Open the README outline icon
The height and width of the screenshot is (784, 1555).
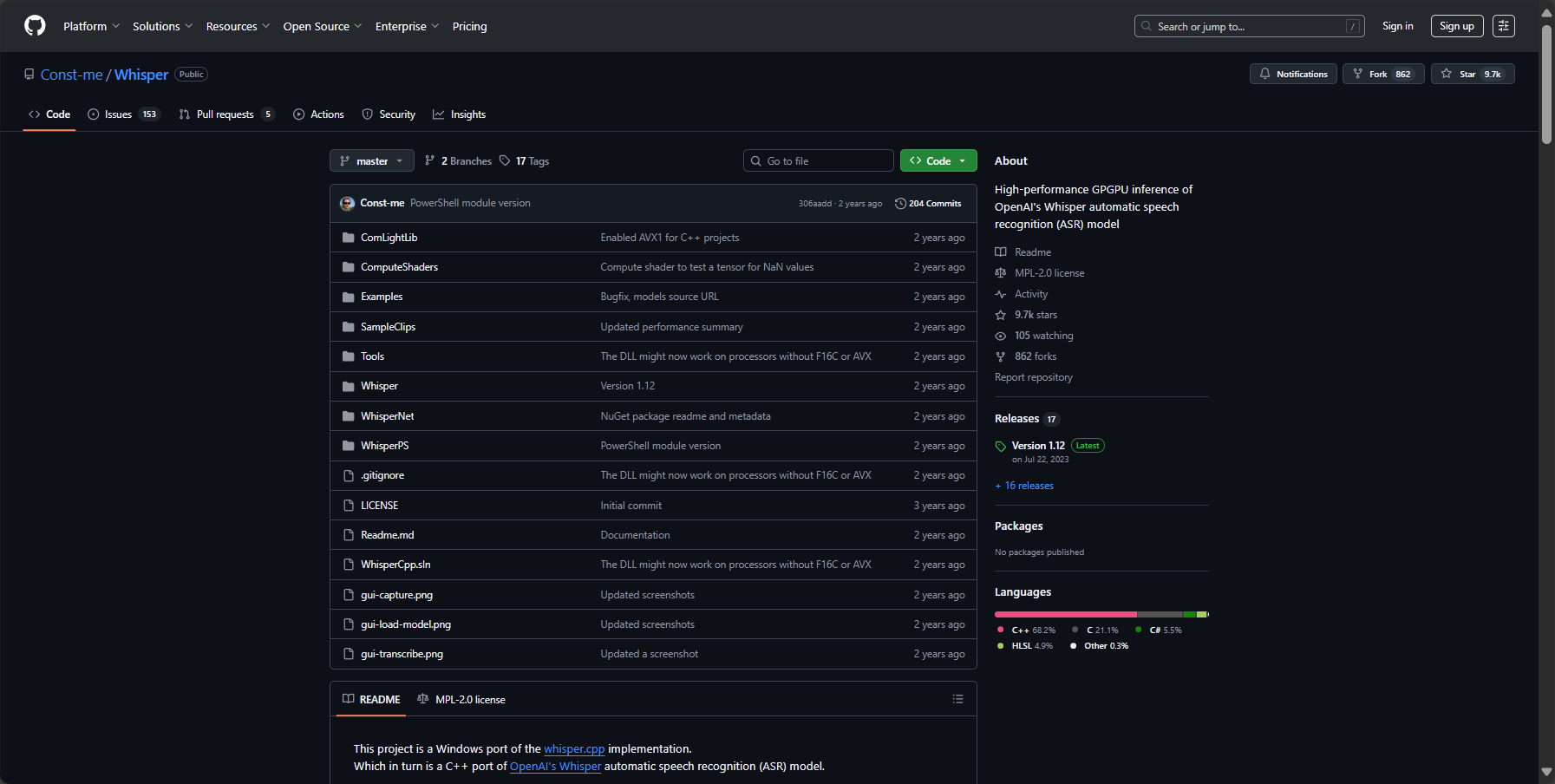(x=957, y=699)
